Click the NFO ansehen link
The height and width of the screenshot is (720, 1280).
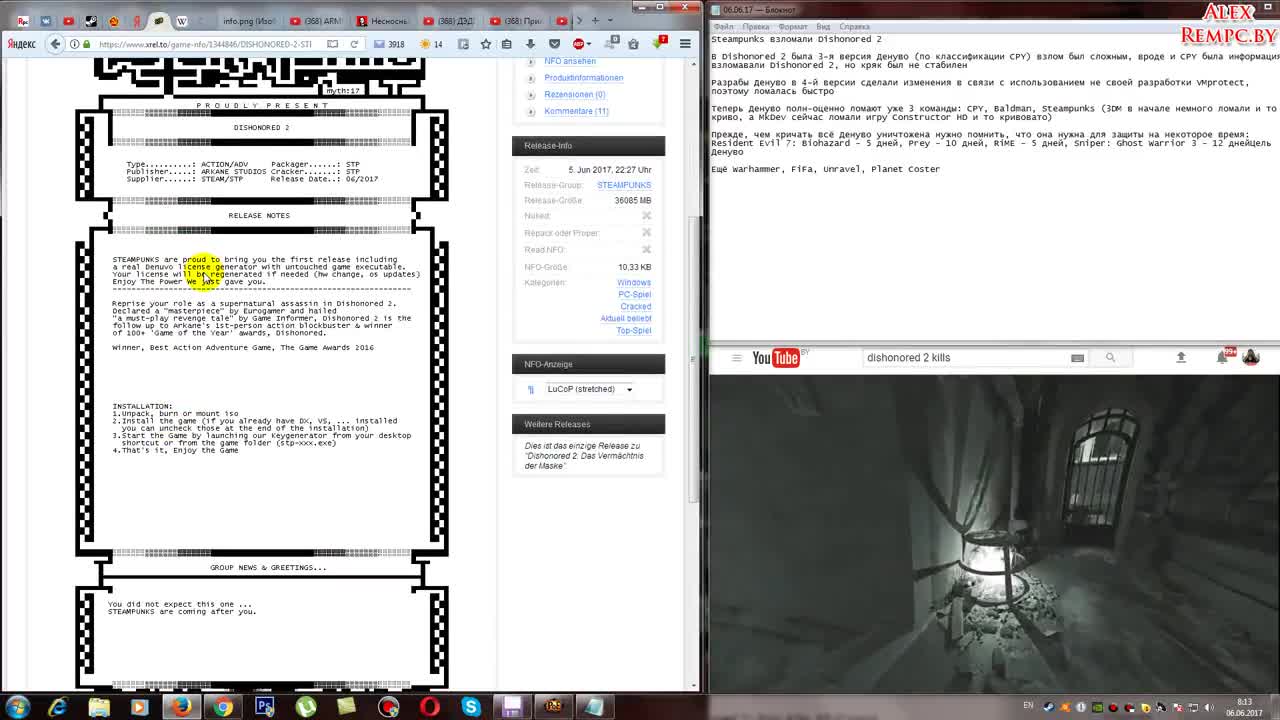click(570, 62)
